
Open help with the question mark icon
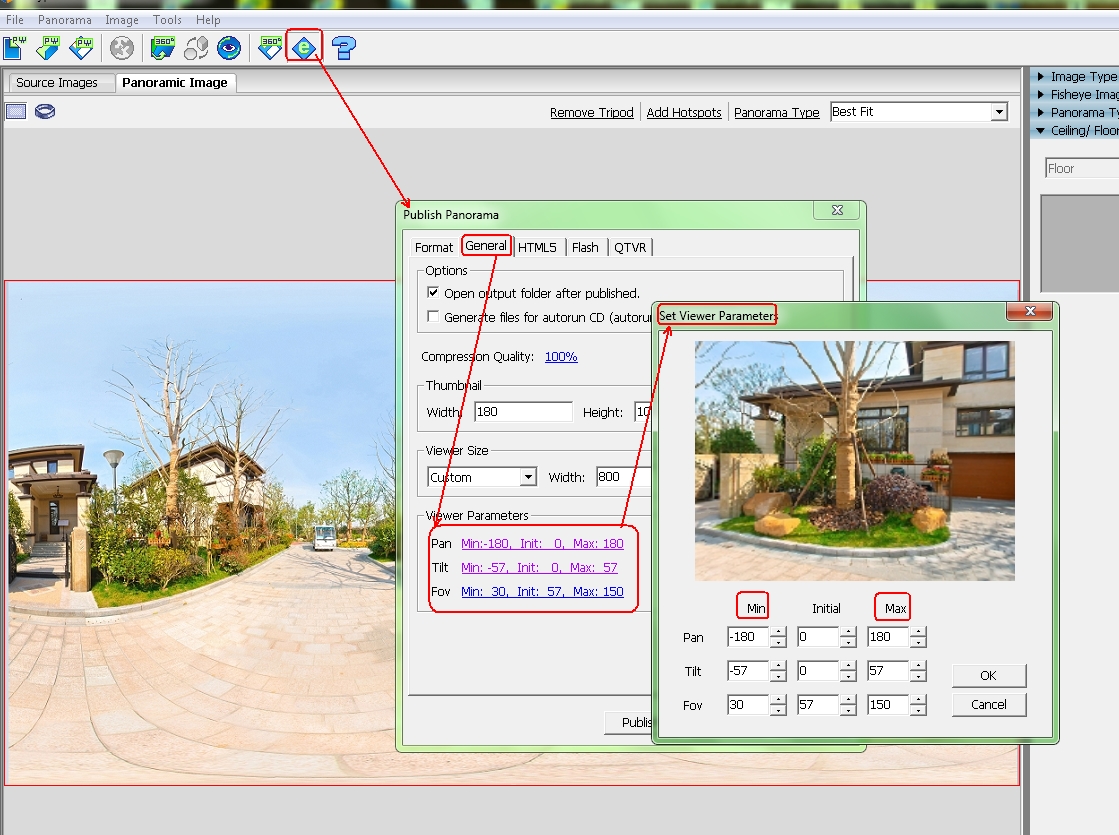(x=344, y=47)
